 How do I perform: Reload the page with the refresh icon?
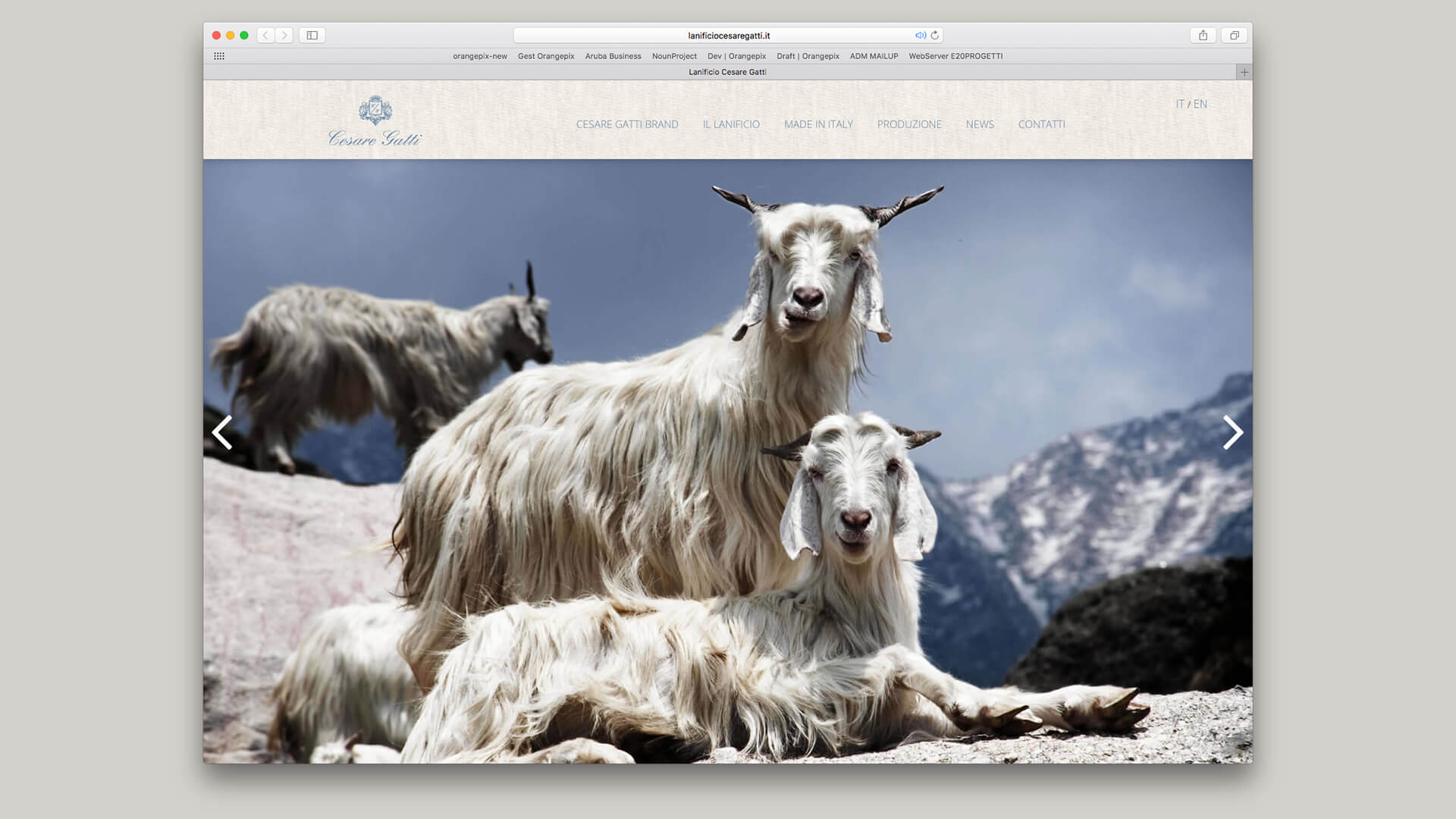point(934,35)
